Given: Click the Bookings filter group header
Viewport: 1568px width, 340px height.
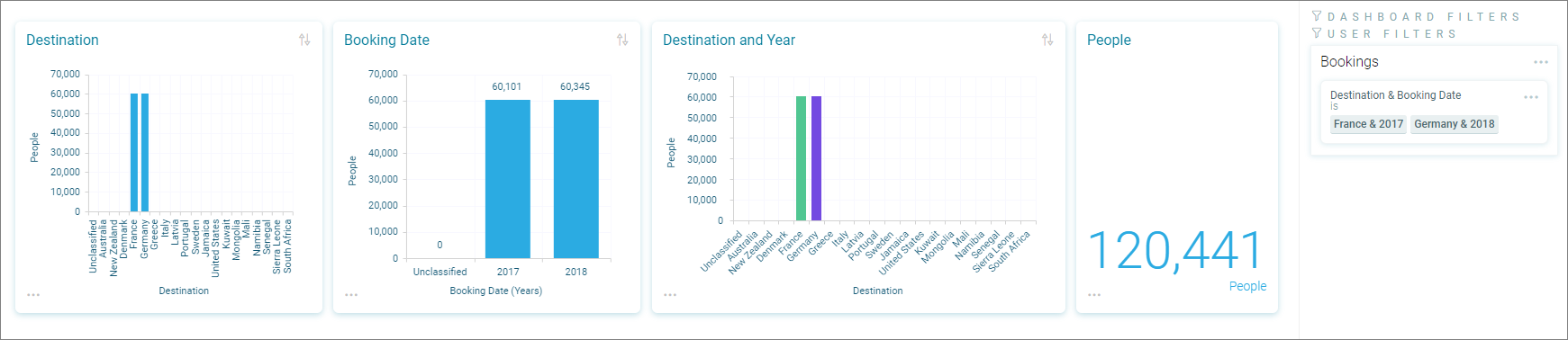Looking at the screenshot, I should pos(1349,61).
